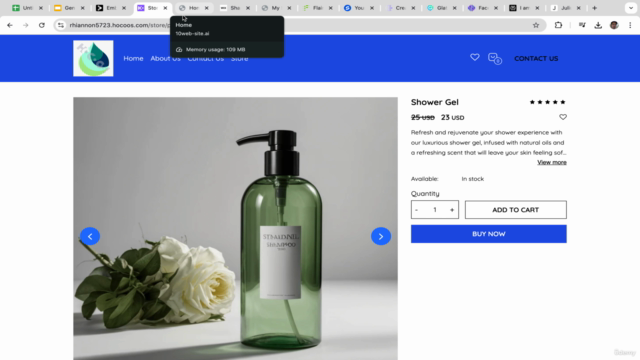
Task: Click the 23 USD price
Action: [452, 118]
